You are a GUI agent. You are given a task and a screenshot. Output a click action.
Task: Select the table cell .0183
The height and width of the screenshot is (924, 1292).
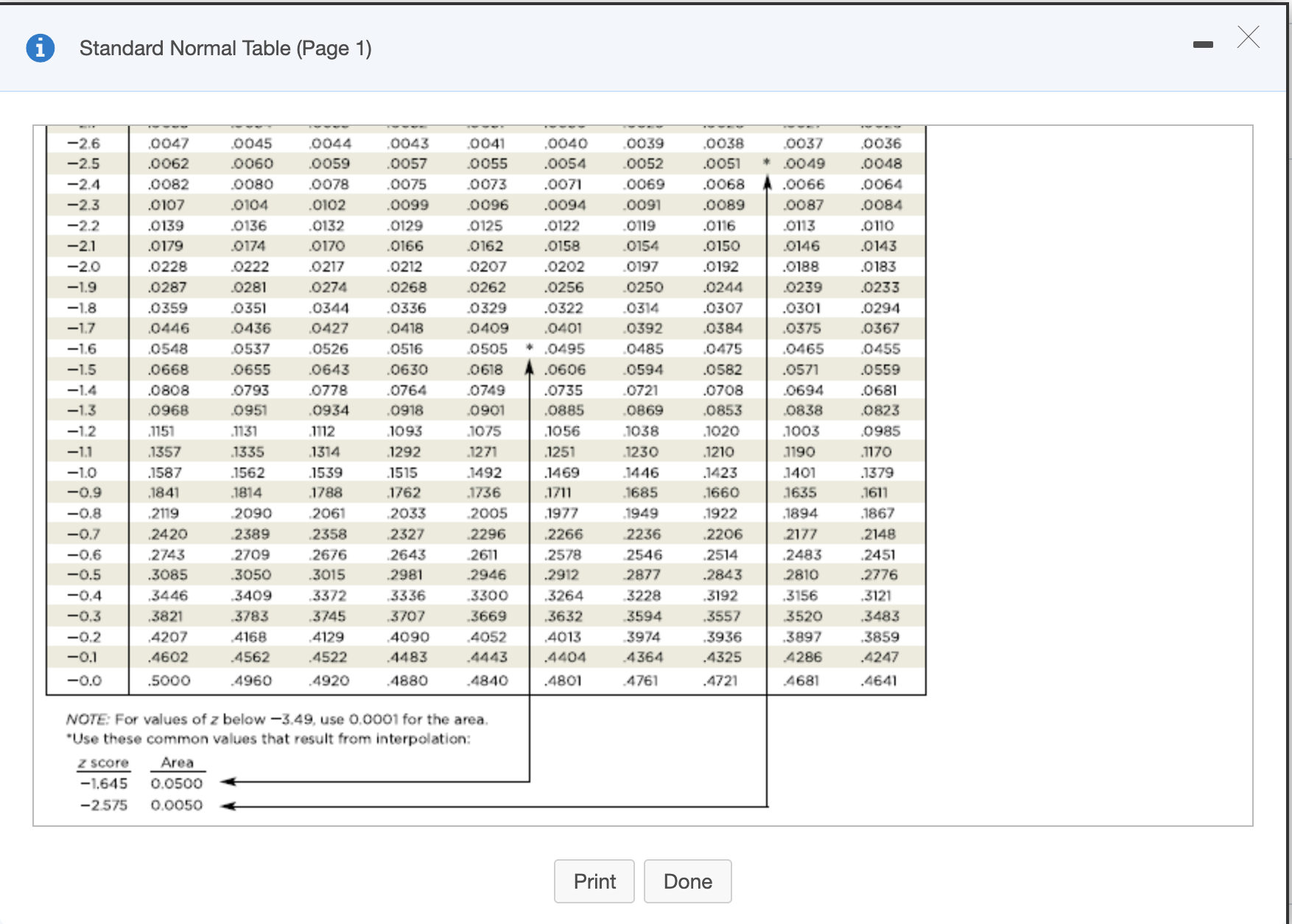(879, 267)
